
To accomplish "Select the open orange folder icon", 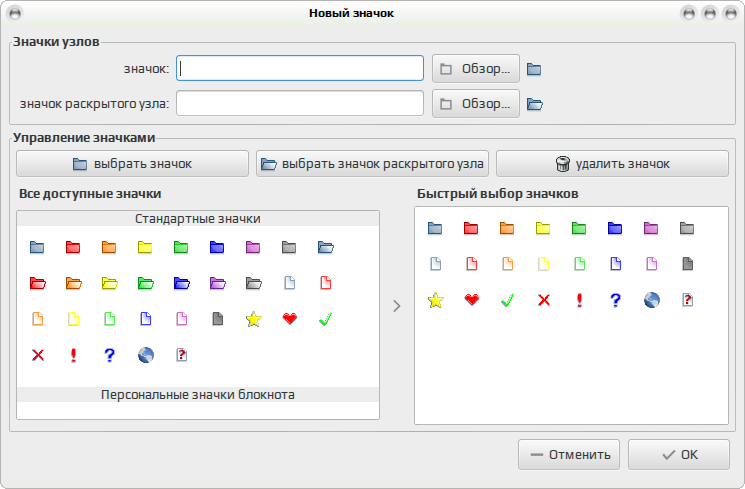I will click(x=74, y=283).
